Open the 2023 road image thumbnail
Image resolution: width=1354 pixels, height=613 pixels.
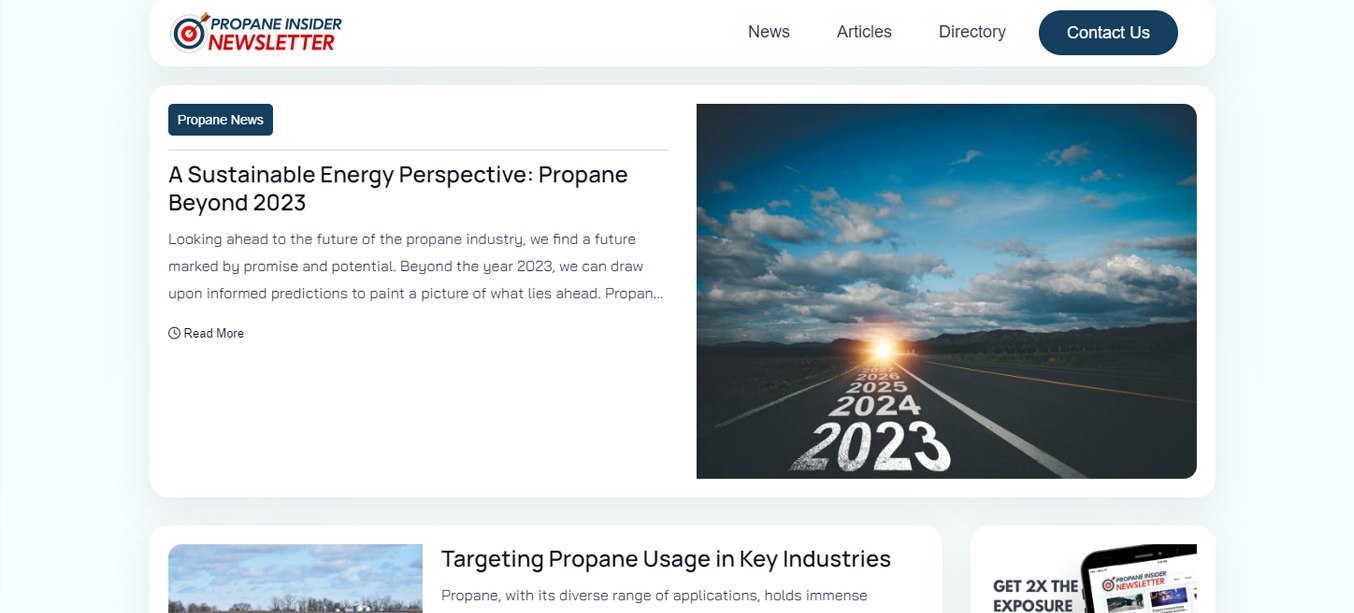[x=946, y=291]
